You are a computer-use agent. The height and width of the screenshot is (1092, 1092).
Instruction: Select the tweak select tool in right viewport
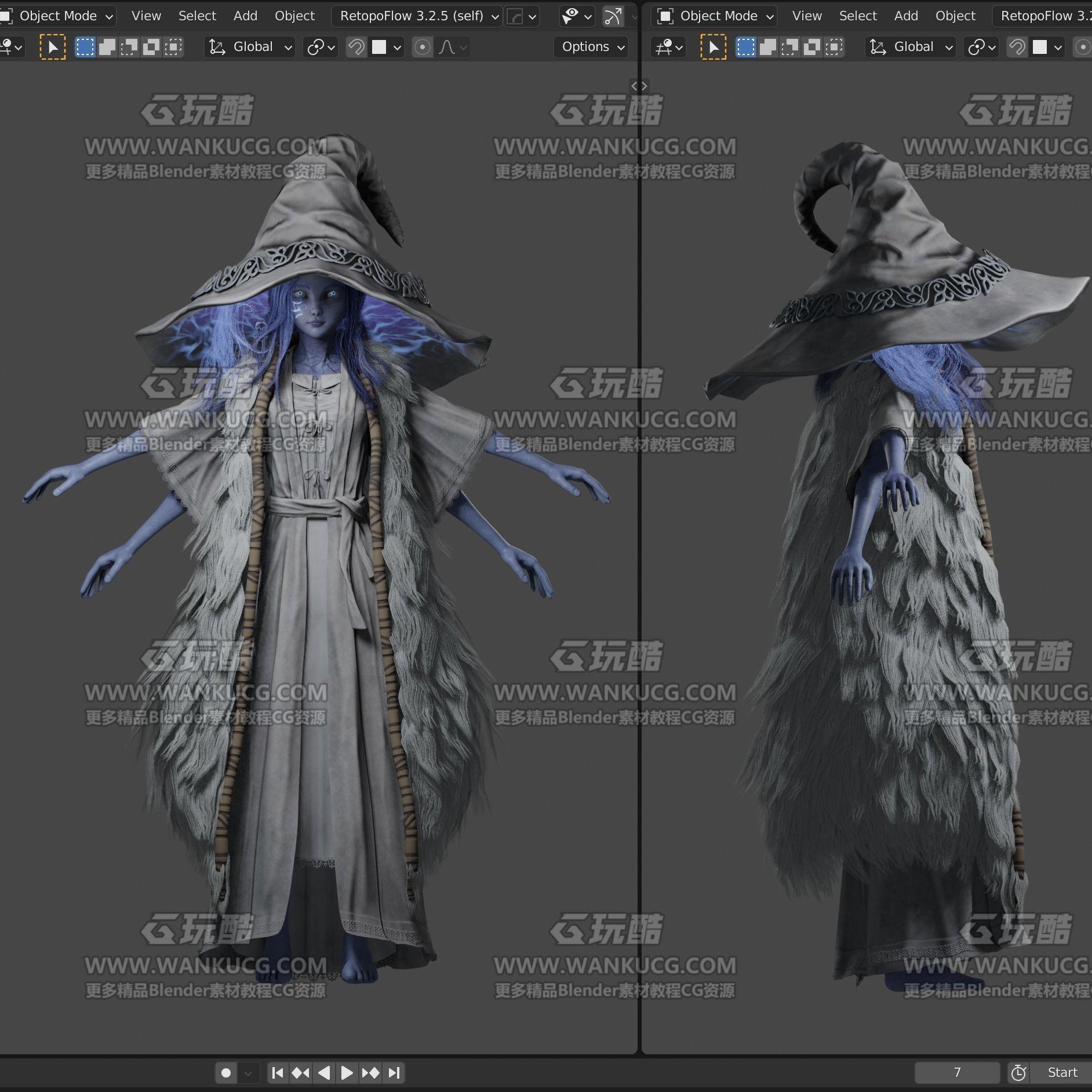point(713,47)
